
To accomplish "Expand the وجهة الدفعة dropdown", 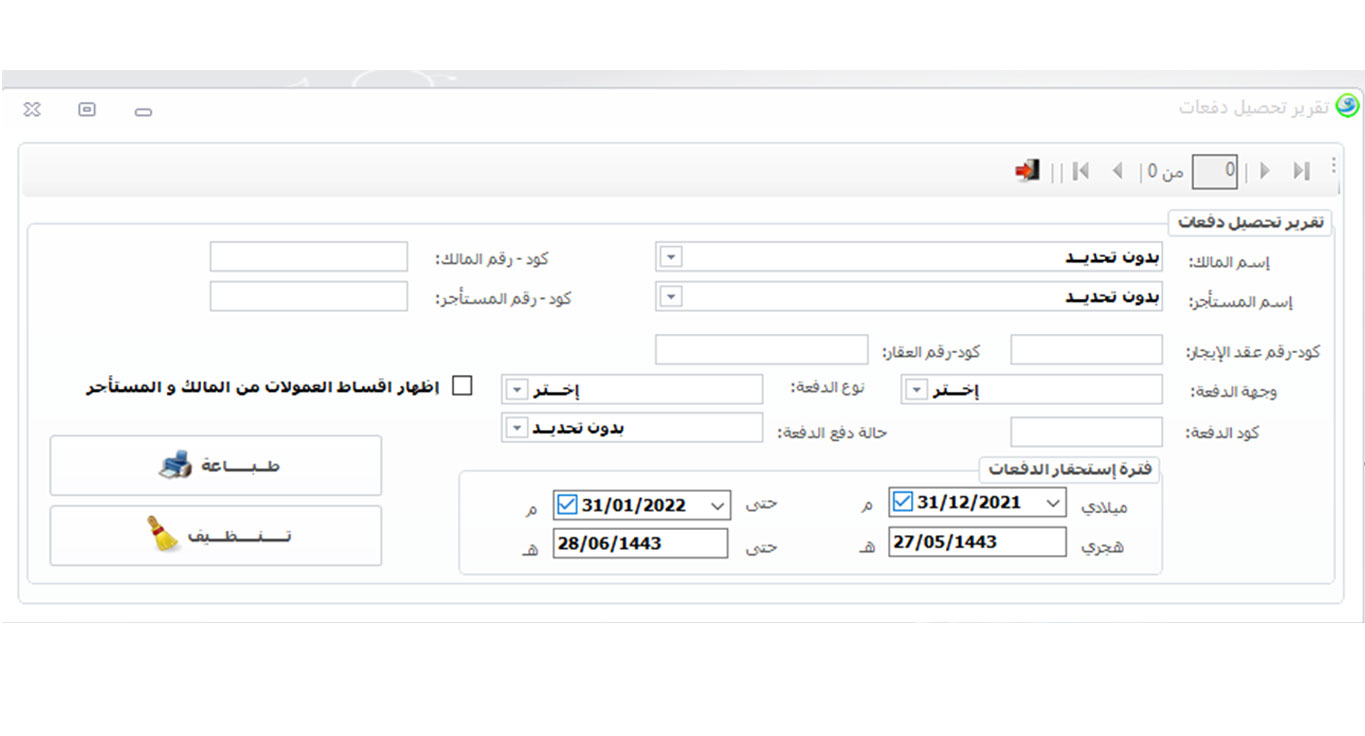I will 916,390.
